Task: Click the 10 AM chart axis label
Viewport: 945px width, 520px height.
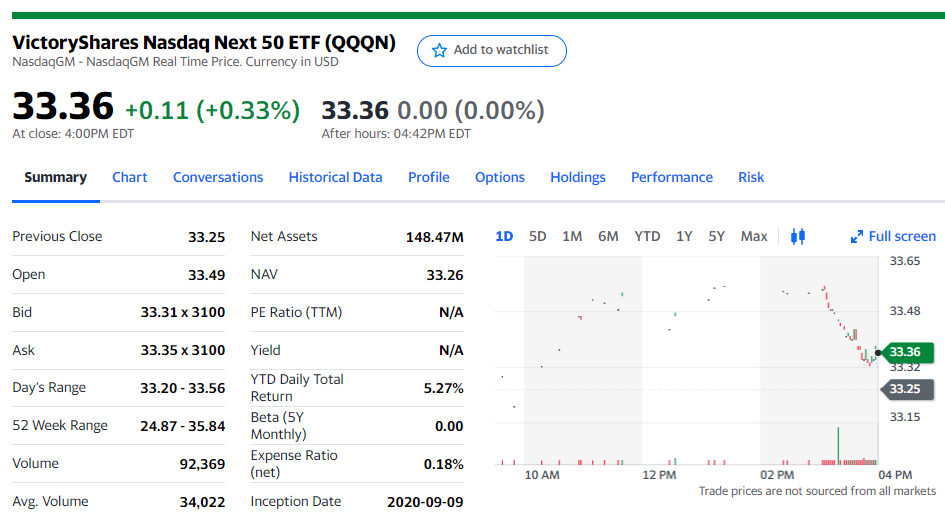Action: point(542,475)
